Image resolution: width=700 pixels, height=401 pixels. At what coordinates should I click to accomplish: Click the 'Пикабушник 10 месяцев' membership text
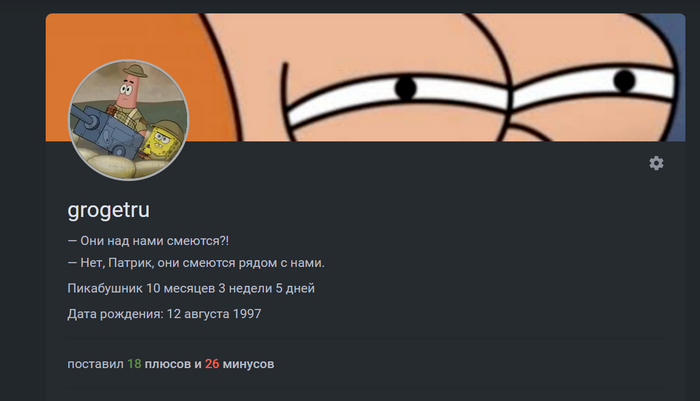pos(191,288)
